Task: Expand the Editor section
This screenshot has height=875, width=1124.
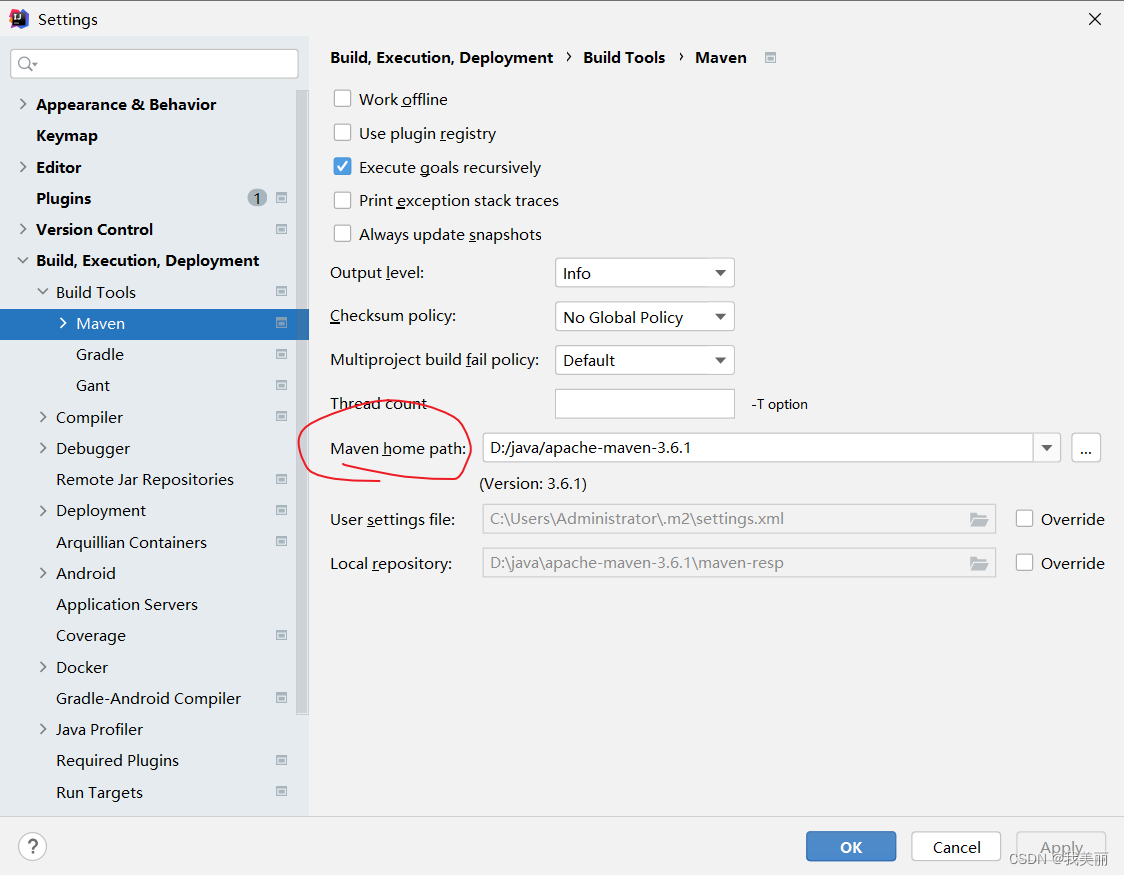Action: coord(23,167)
